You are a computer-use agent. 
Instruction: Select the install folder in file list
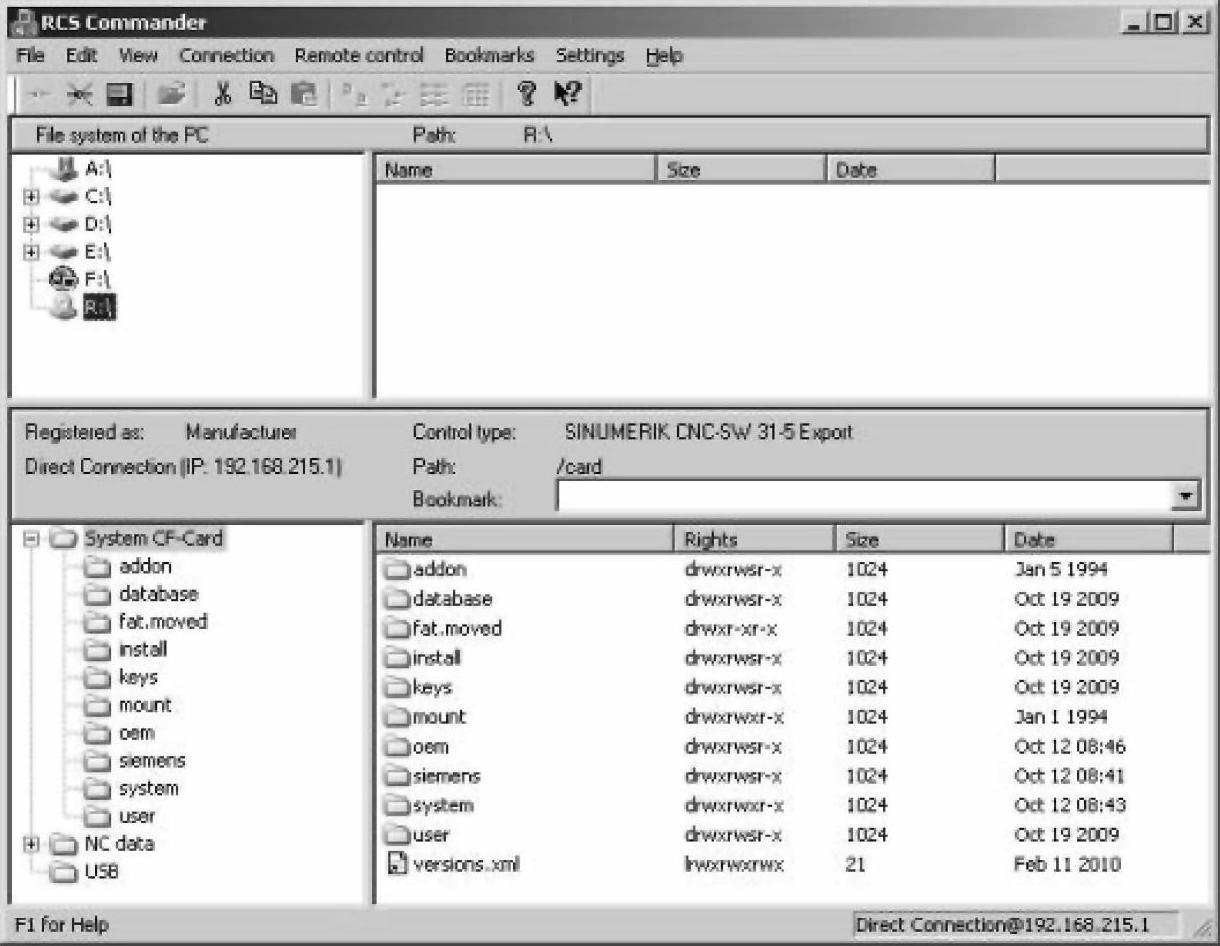[436, 658]
